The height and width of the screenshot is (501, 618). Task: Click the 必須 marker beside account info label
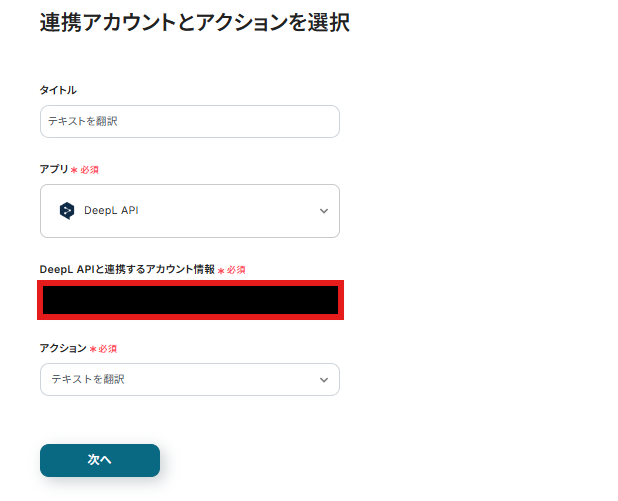236,270
